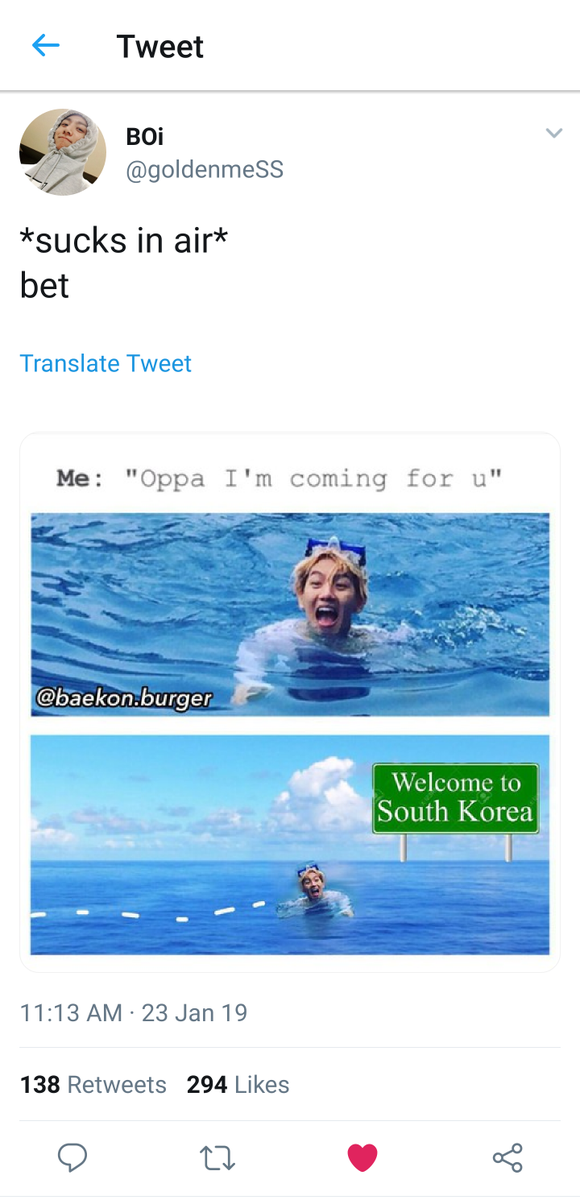Open BOi's profile picture
The width and height of the screenshot is (580, 1200).
click(x=63, y=152)
